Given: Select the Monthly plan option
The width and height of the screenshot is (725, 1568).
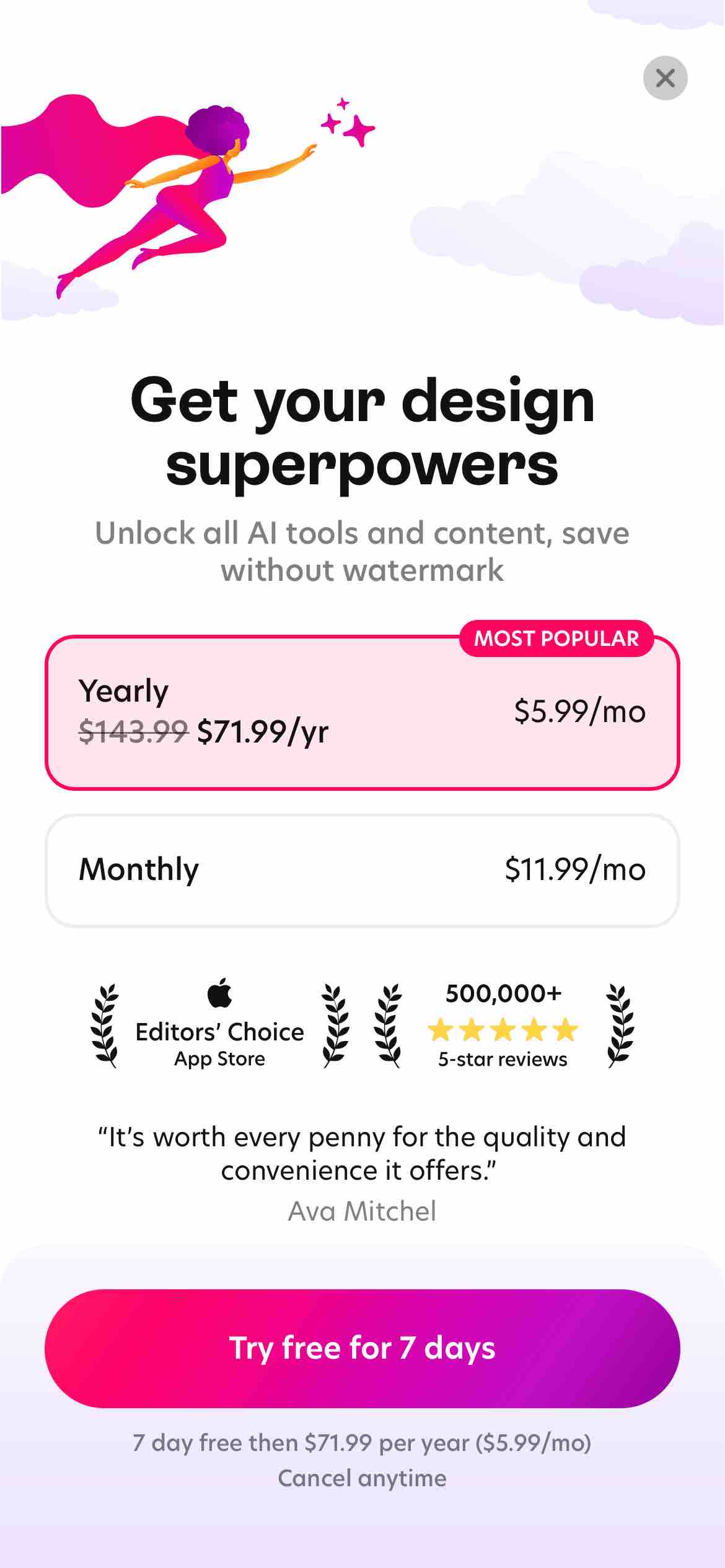Looking at the screenshot, I should [362, 870].
